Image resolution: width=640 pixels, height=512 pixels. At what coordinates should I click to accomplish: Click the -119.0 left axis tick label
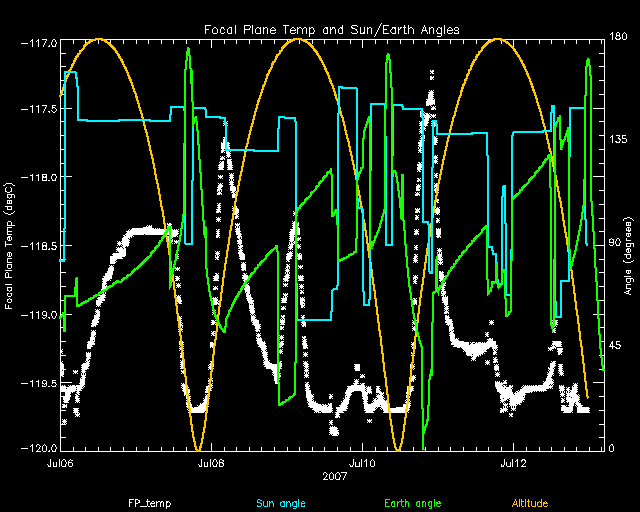[x=37, y=315]
